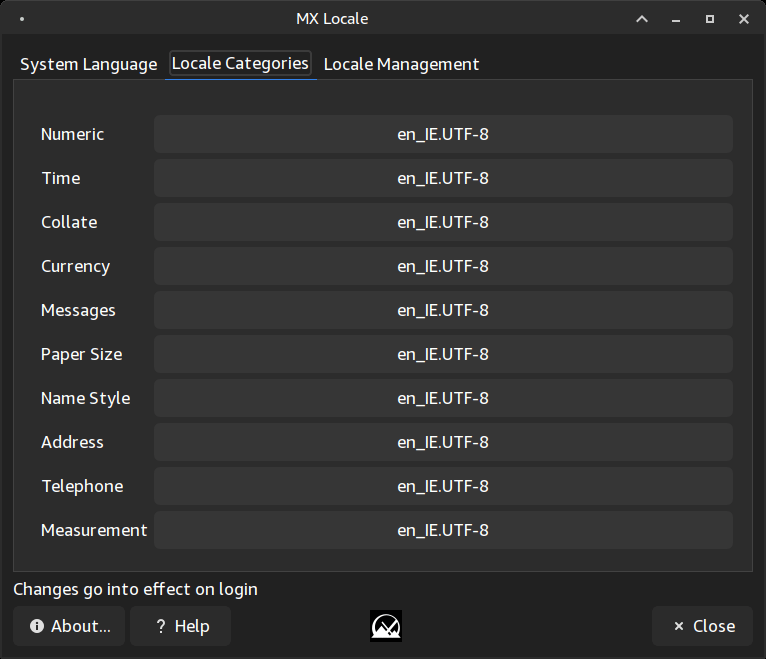Image resolution: width=766 pixels, height=659 pixels.
Task: Shade the window with the up-arrow icon
Action: tap(642, 19)
